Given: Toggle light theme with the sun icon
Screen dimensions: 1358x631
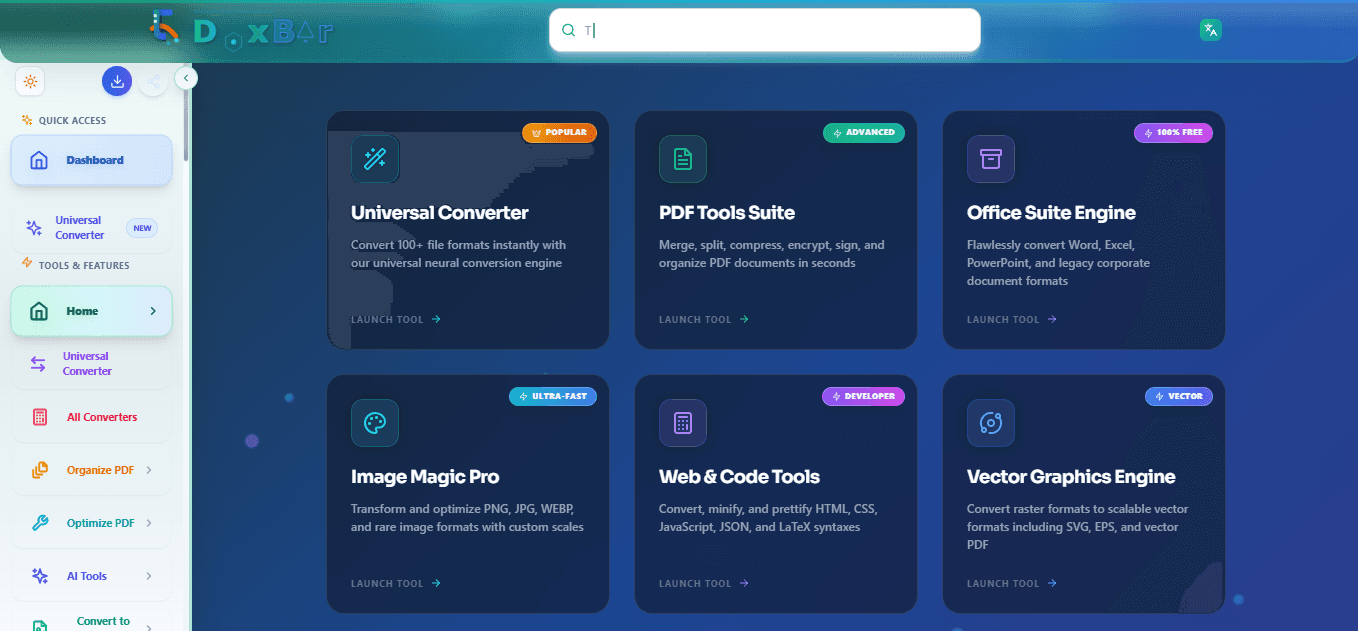Looking at the screenshot, I should [x=30, y=82].
